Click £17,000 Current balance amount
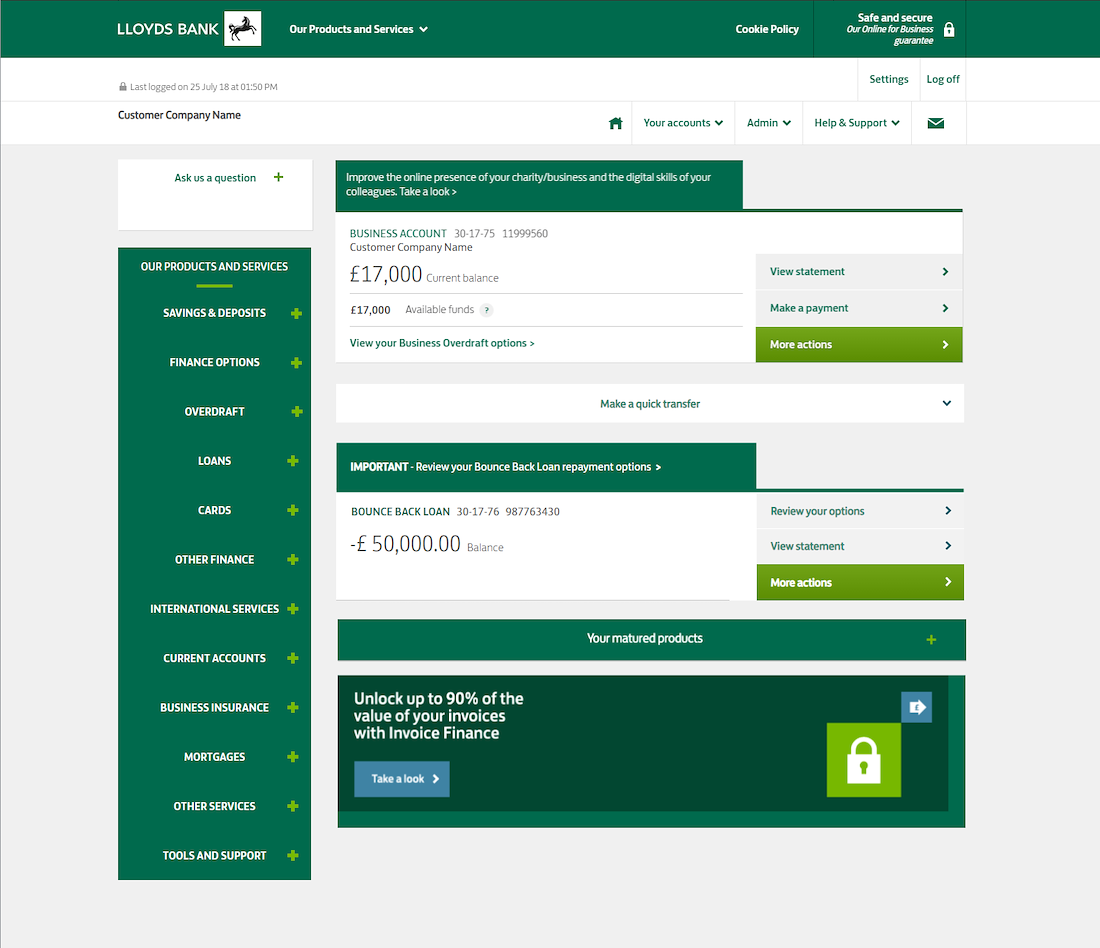The height and width of the screenshot is (948, 1100). coord(386,274)
